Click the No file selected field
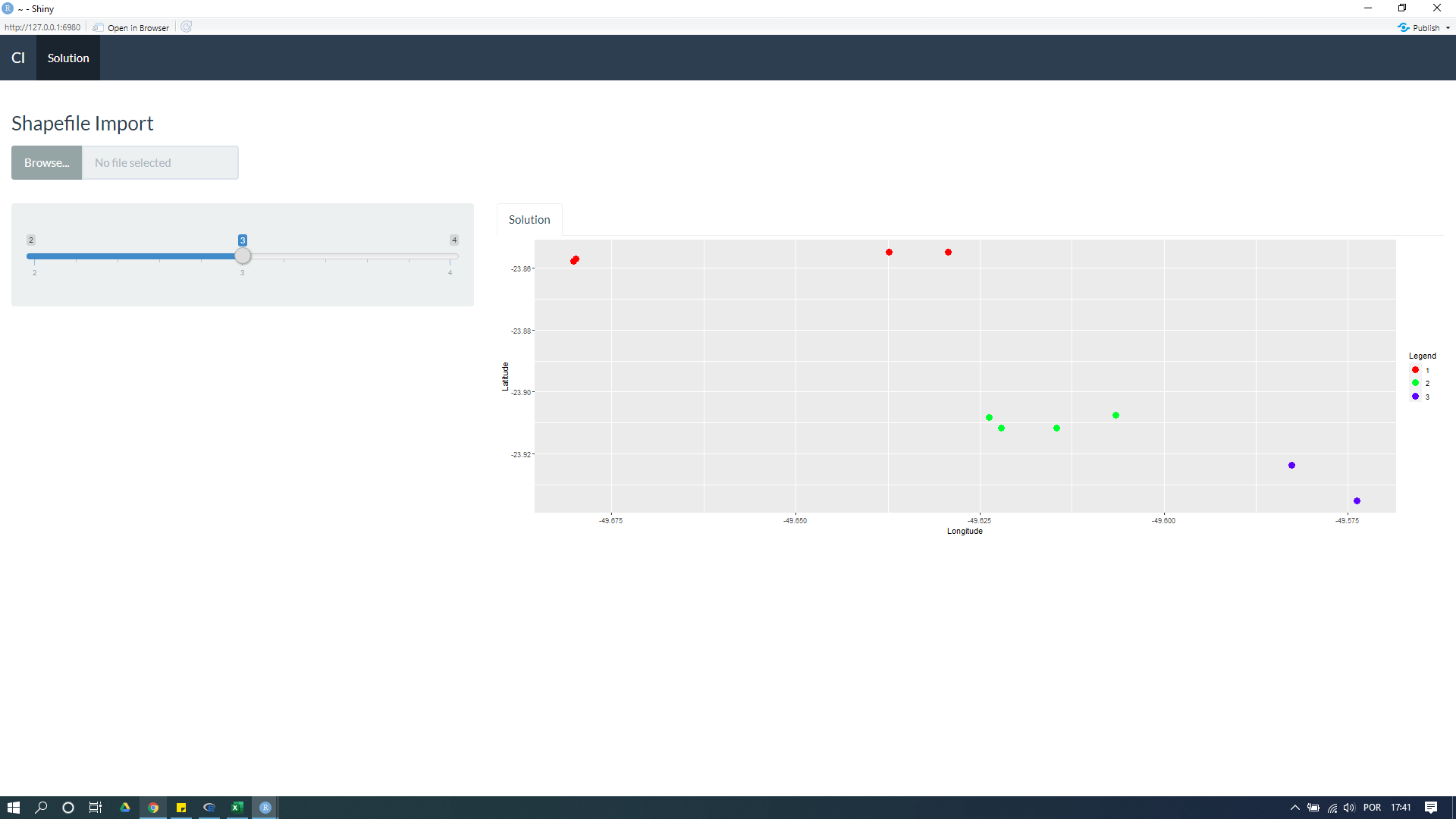 [160, 163]
